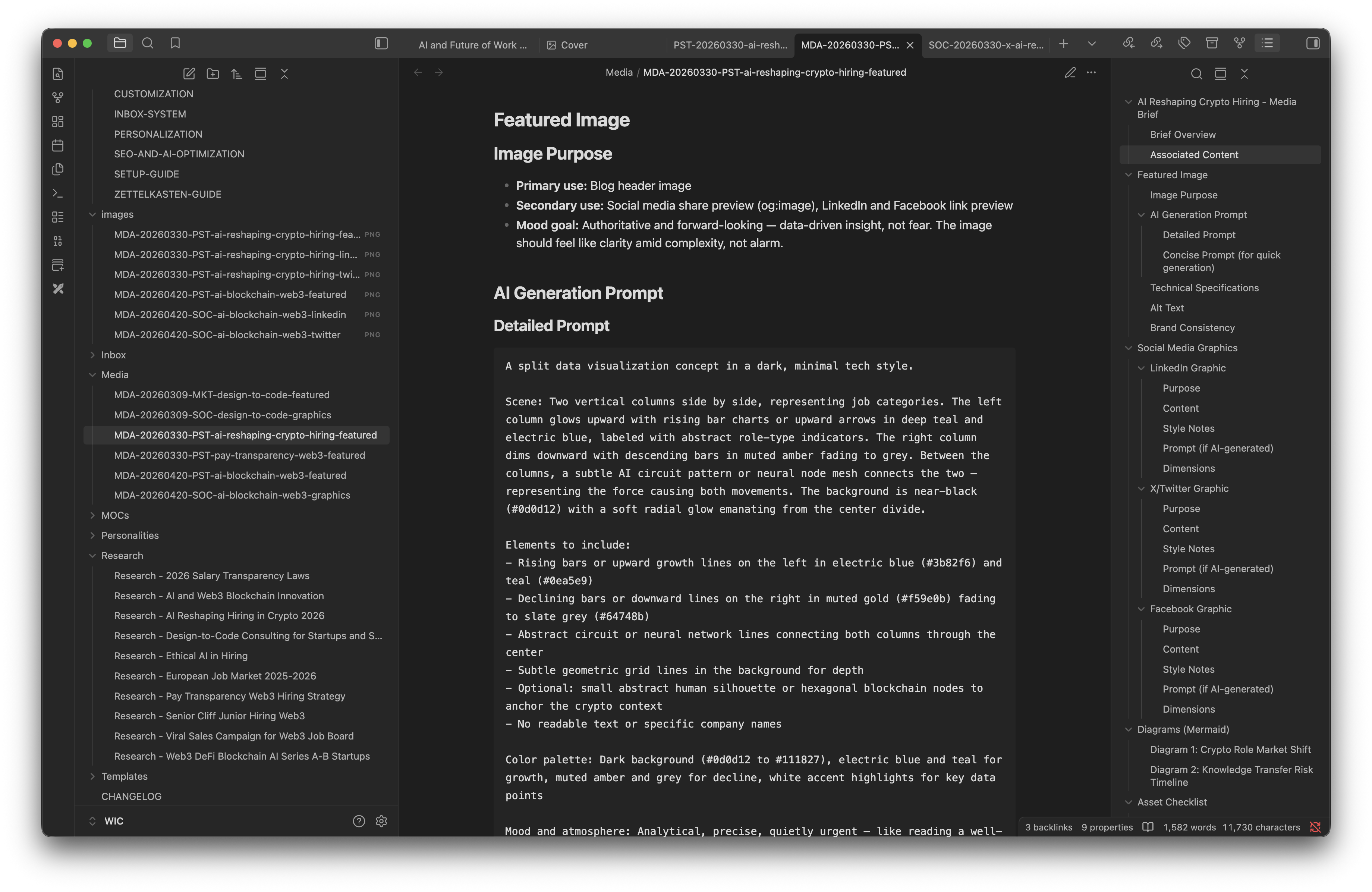This screenshot has width=1372, height=892.
Task: Open a new tab with plus button
Action: click(1064, 44)
